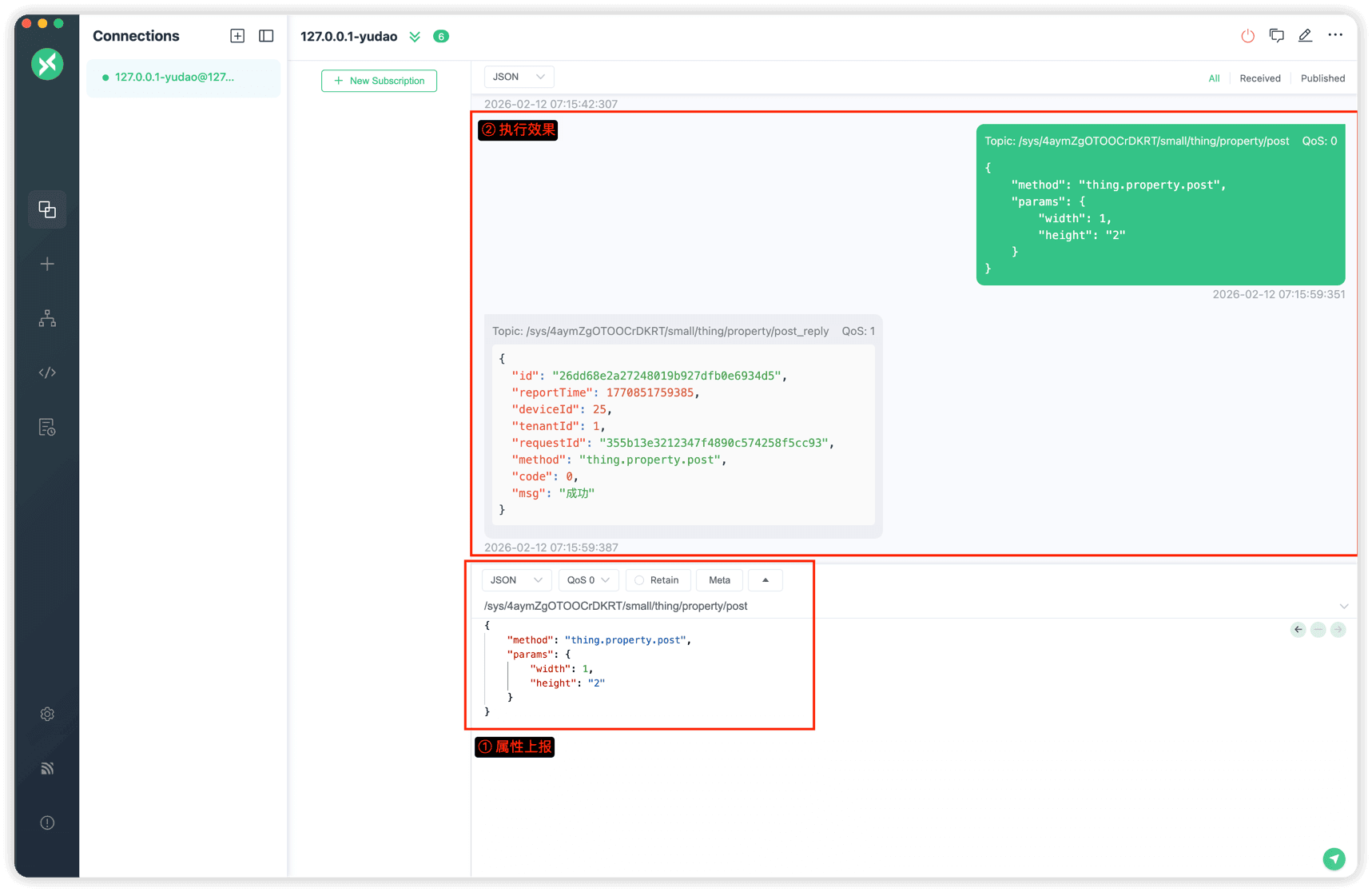Open settings gear in left sidebar
The width and height of the screenshot is (1372, 892).
click(47, 714)
